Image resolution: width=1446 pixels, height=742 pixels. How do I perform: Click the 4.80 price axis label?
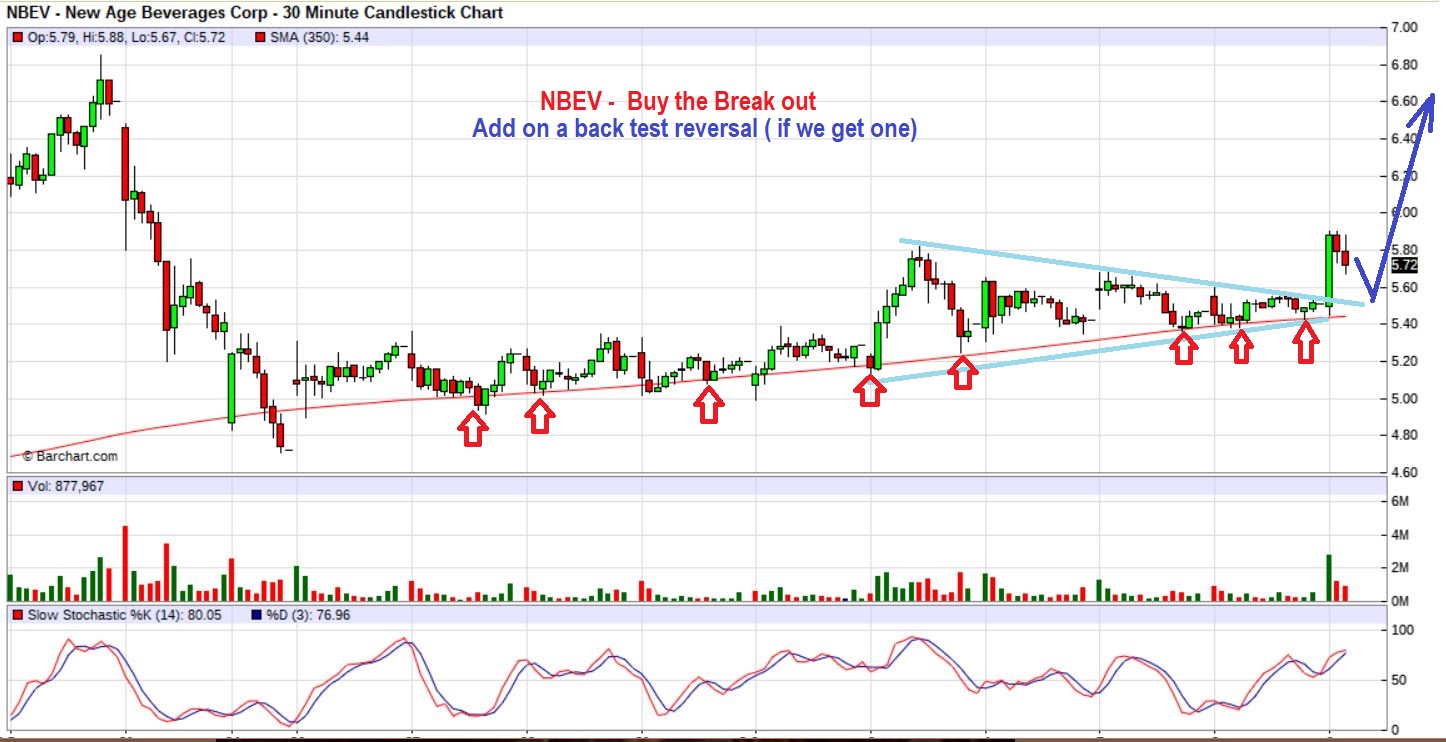(1403, 435)
